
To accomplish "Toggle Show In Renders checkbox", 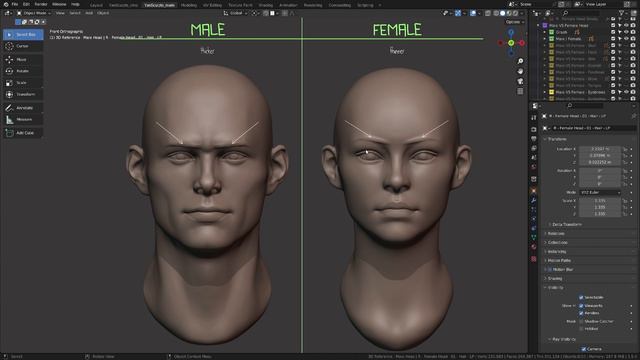I will [581, 313].
